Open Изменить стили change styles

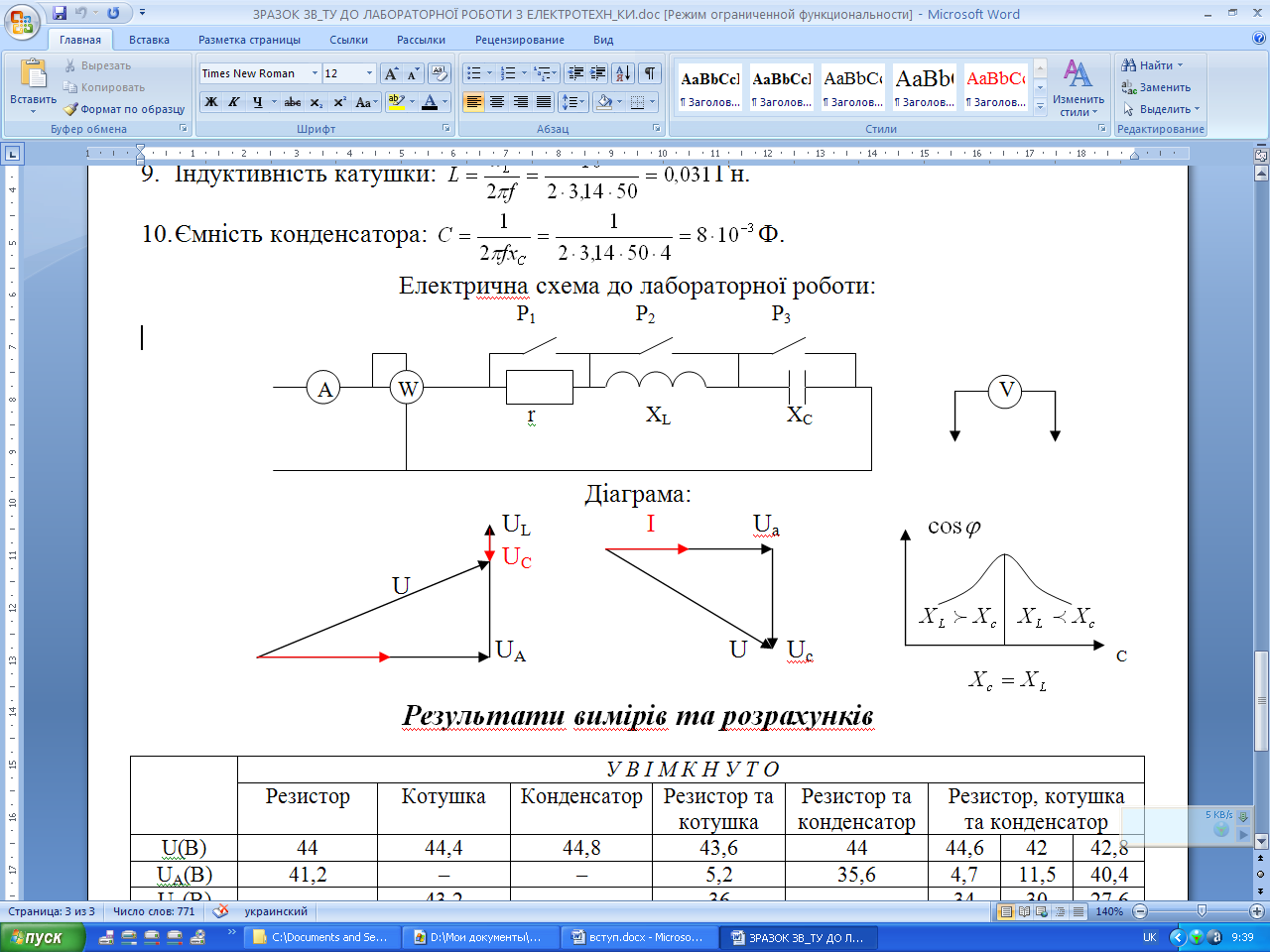tap(1079, 89)
